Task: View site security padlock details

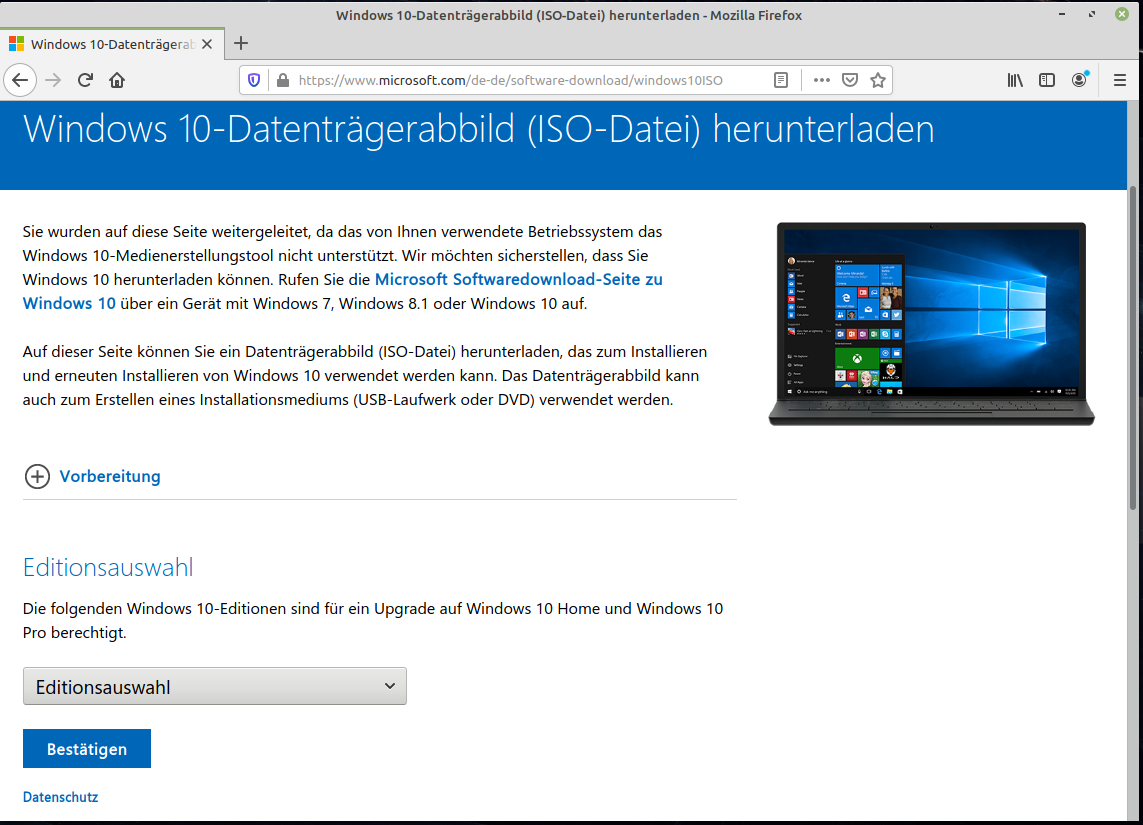Action: click(x=283, y=80)
